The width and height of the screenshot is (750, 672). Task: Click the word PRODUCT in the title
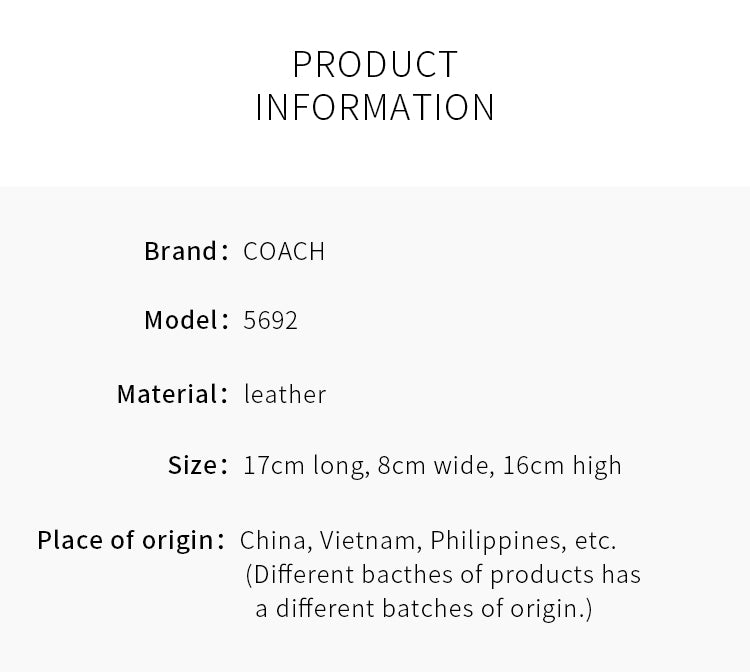375,64
